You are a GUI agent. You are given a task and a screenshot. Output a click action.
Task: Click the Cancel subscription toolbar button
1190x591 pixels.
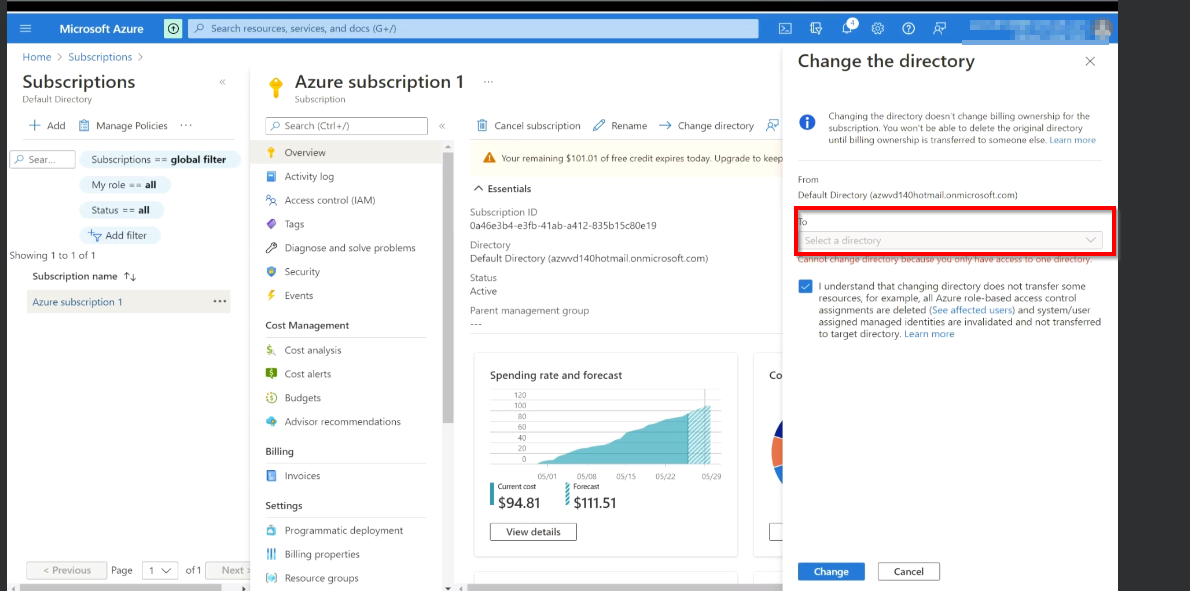click(528, 126)
